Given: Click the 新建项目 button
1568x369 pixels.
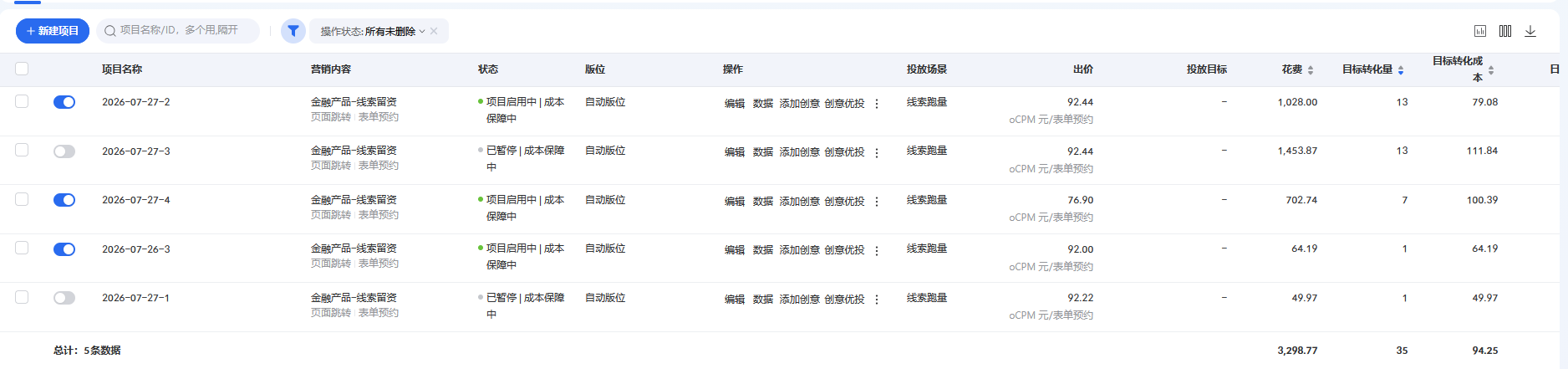Looking at the screenshot, I should [53, 31].
